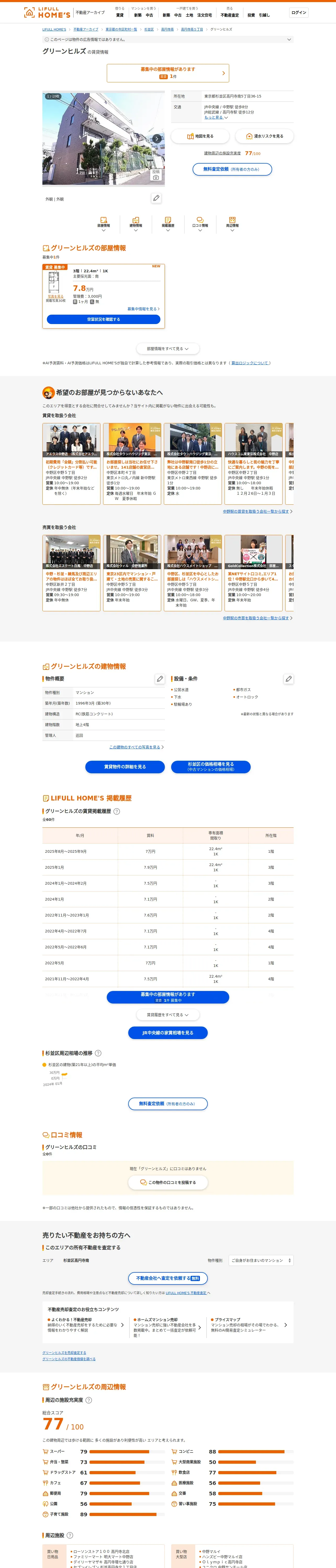Open the 東京都の市区町村一覧 breadcrumb link
This screenshot has width=336, height=1568.
[x=121, y=29]
